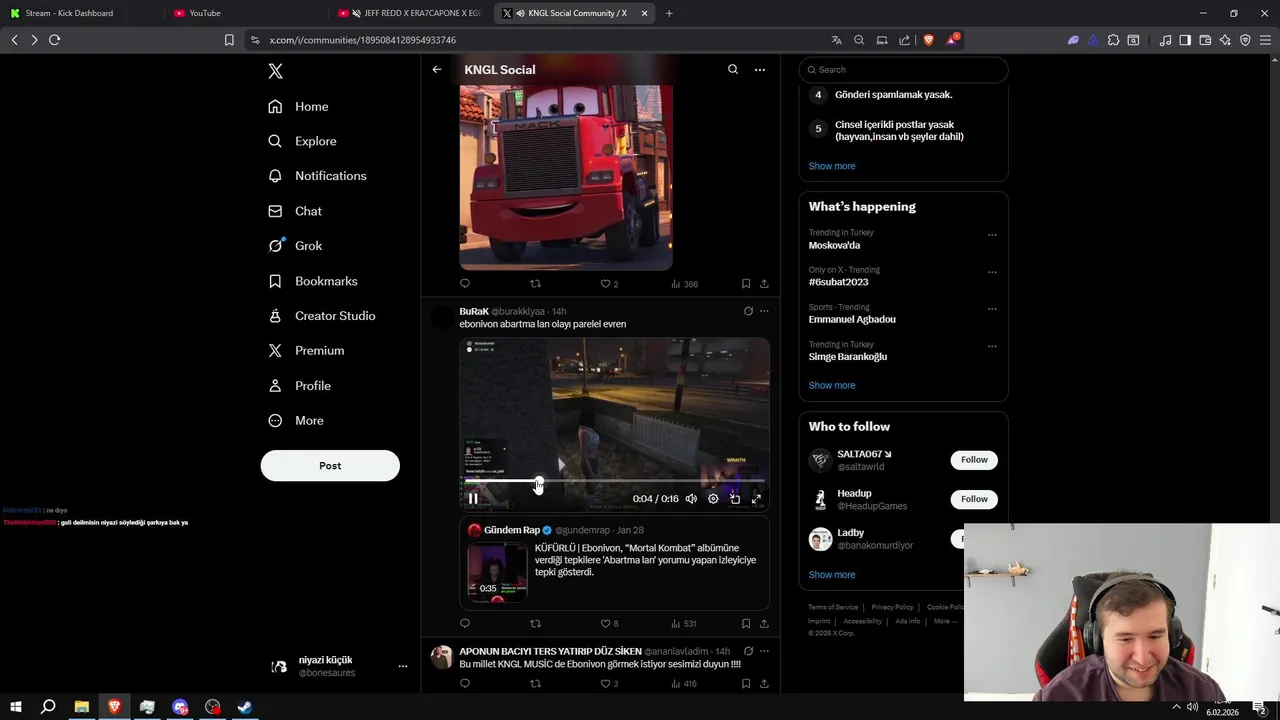
Task: Click the X search input field
Action: tap(903, 70)
